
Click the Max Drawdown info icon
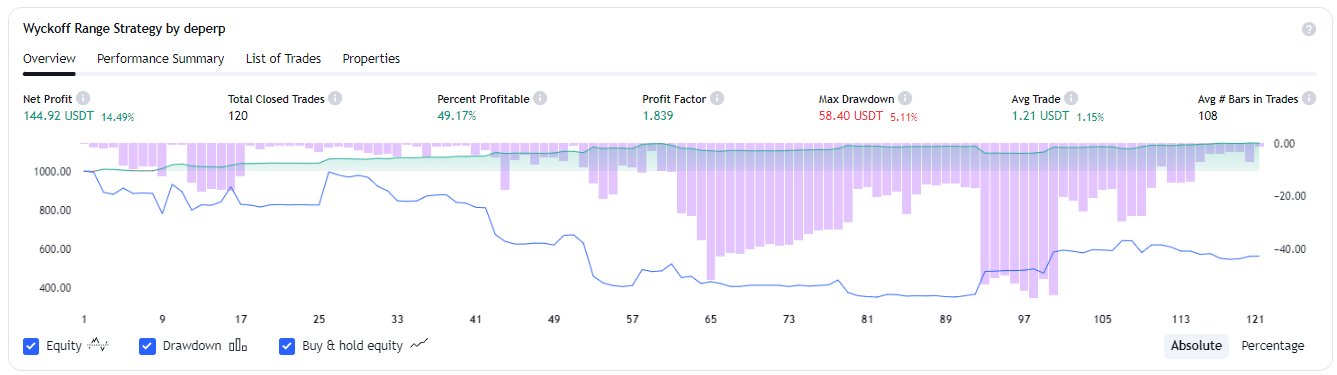(904, 98)
